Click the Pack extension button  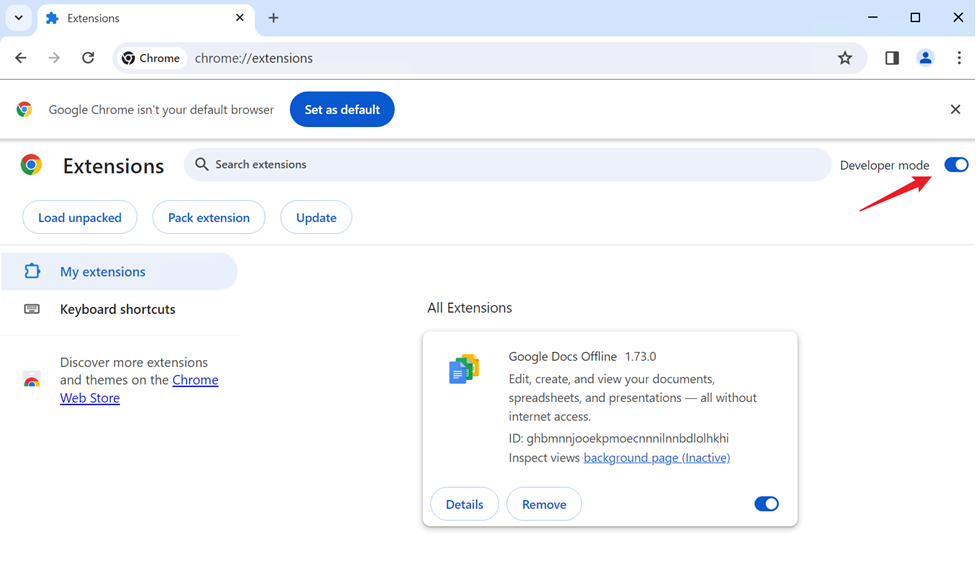click(x=208, y=217)
